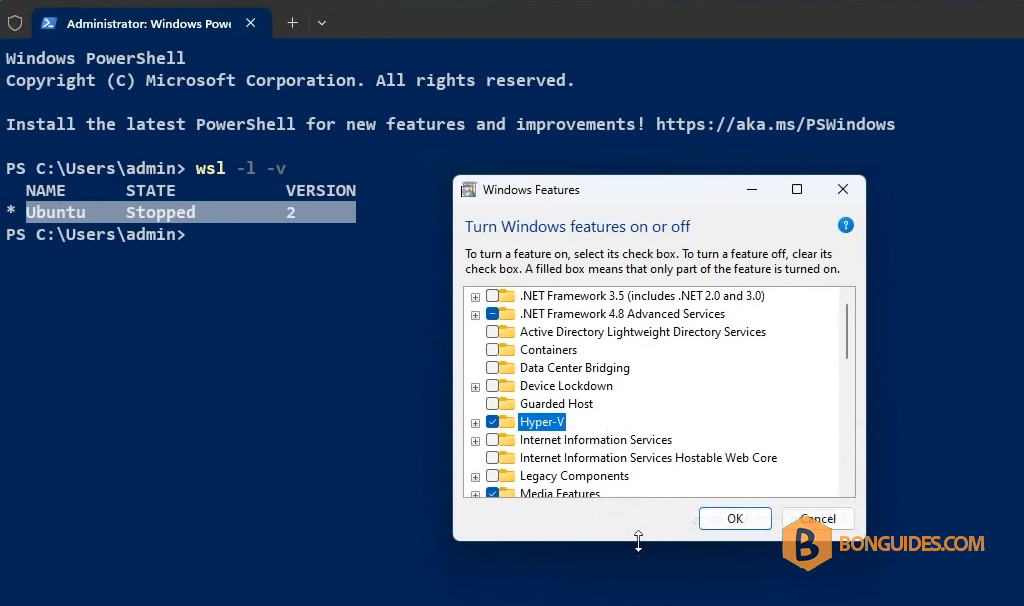Image resolution: width=1024 pixels, height=606 pixels.
Task: Click the Containers folder icon
Action: coord(507,349)
